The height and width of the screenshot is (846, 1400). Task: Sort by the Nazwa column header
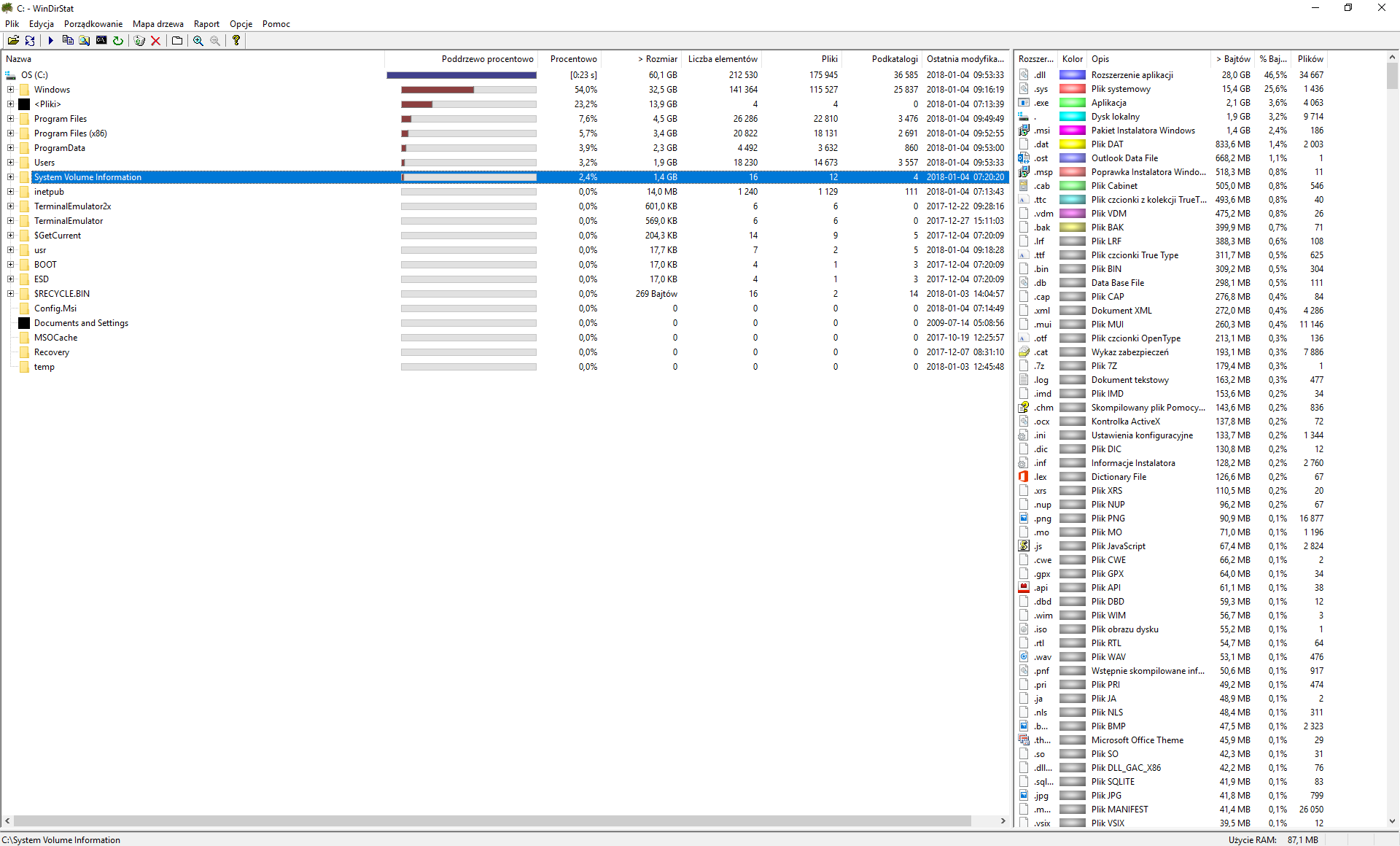pyautogui.click(x=192, y=59)
